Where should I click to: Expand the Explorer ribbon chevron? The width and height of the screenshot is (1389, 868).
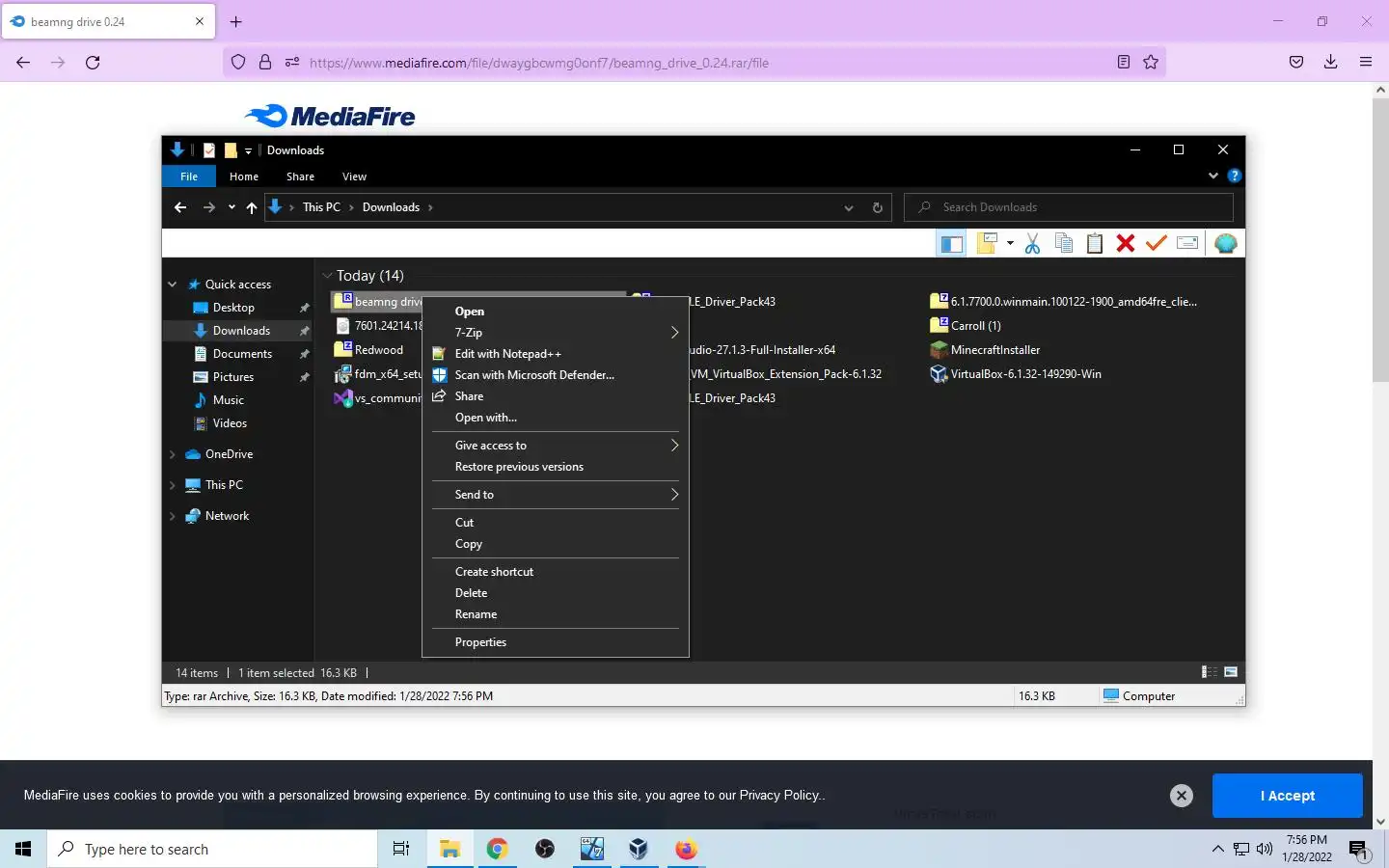click(1213, 176)
